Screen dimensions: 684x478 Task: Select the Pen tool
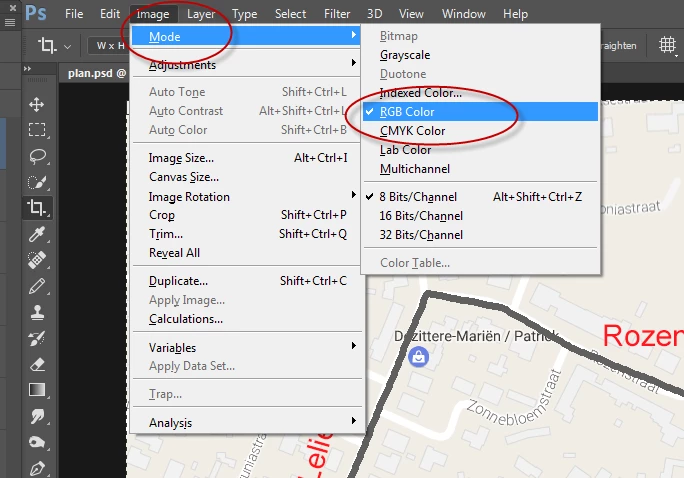(x=37, y=468)
